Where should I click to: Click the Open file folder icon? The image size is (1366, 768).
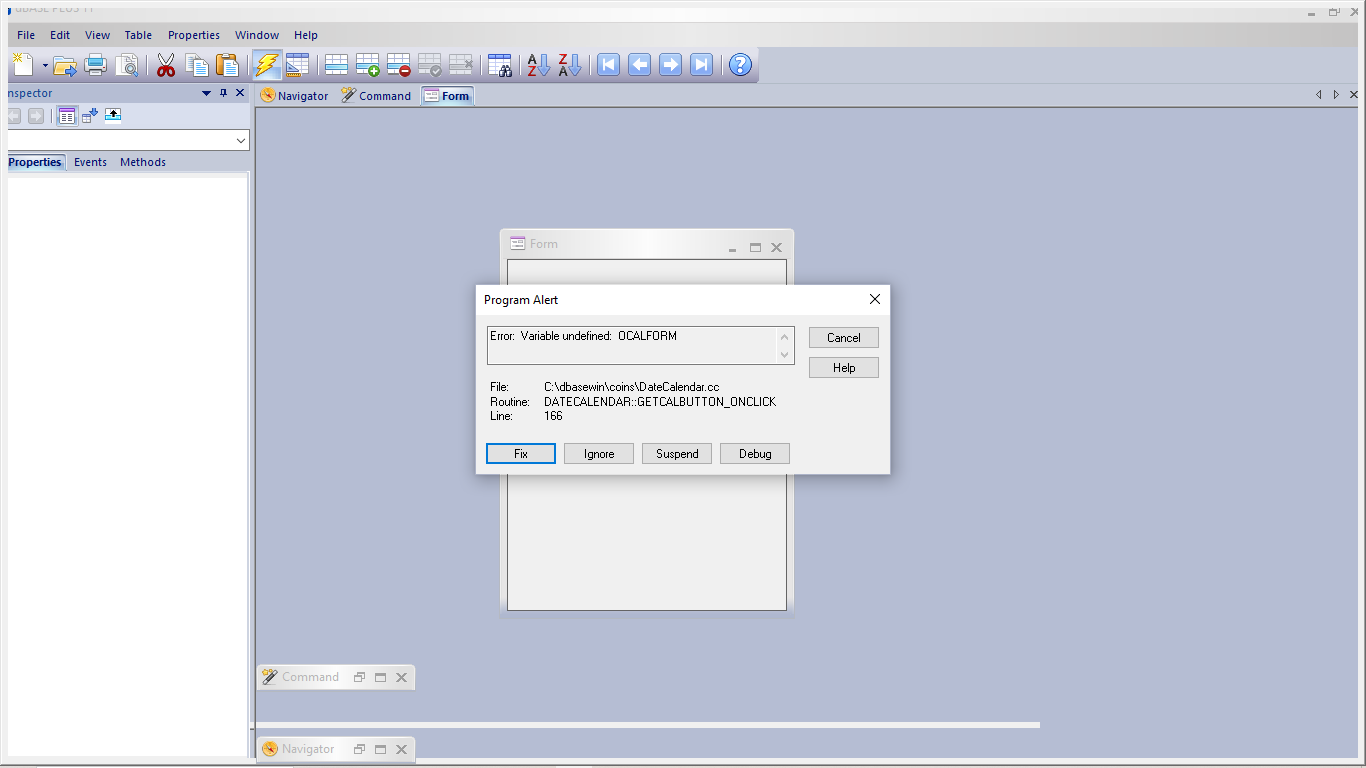coord(65,66)
